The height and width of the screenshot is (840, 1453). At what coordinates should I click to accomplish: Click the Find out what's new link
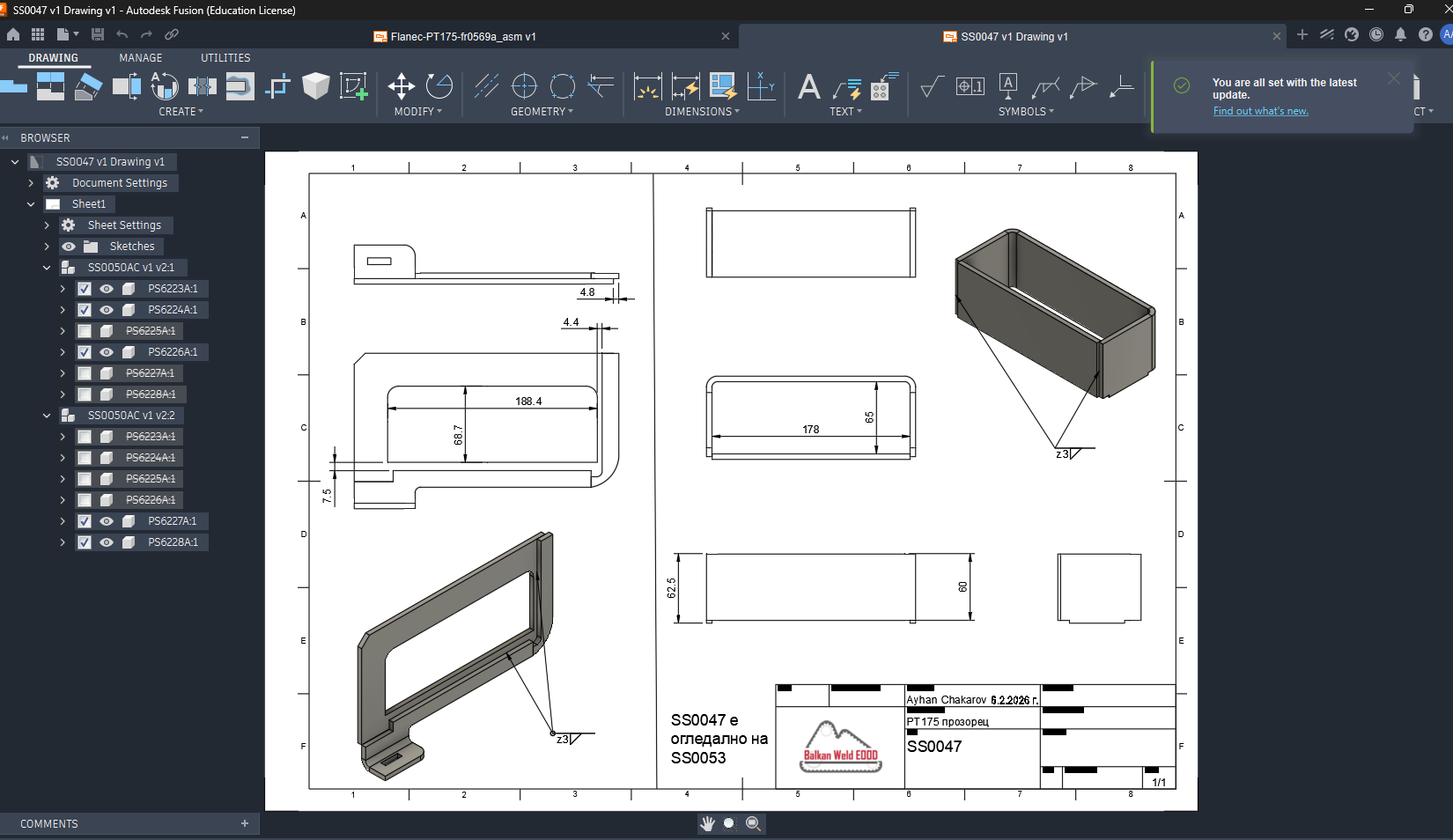click(1260, 111)
